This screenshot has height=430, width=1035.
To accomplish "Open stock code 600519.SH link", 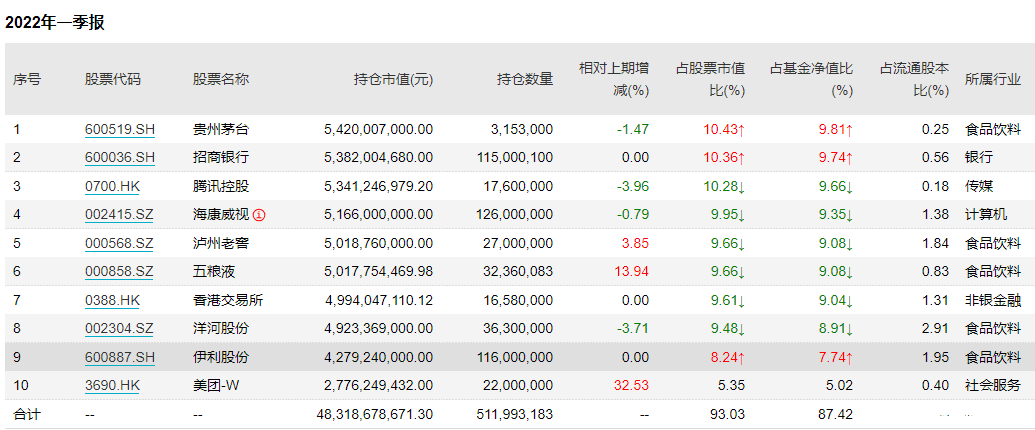I will (119, 129).
